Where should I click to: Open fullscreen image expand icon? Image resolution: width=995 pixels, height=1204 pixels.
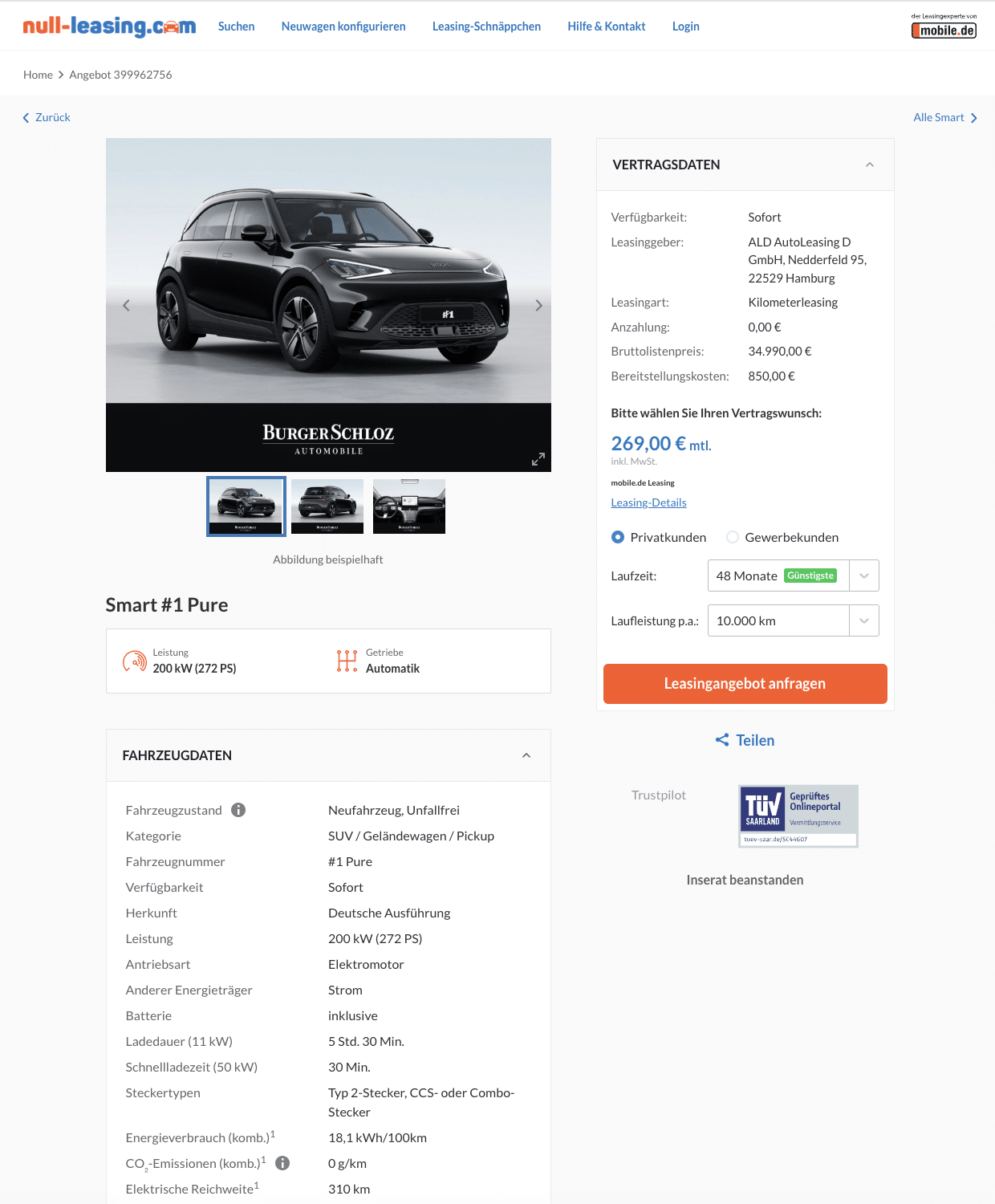click(x=538, y=459)
